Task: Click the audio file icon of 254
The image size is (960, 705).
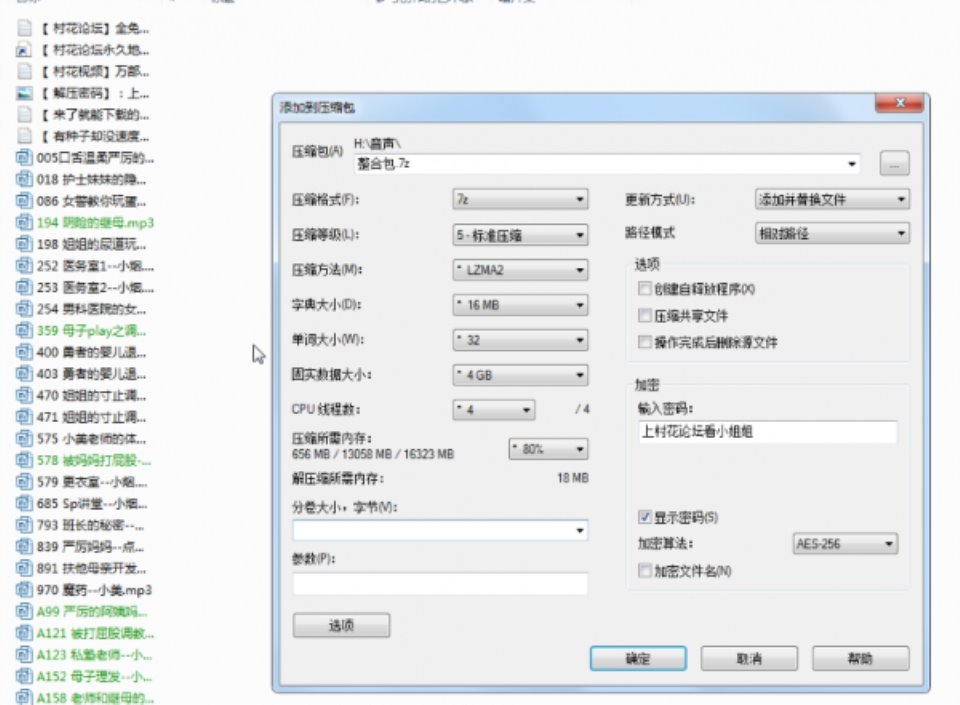Action: tap(24, 309)
